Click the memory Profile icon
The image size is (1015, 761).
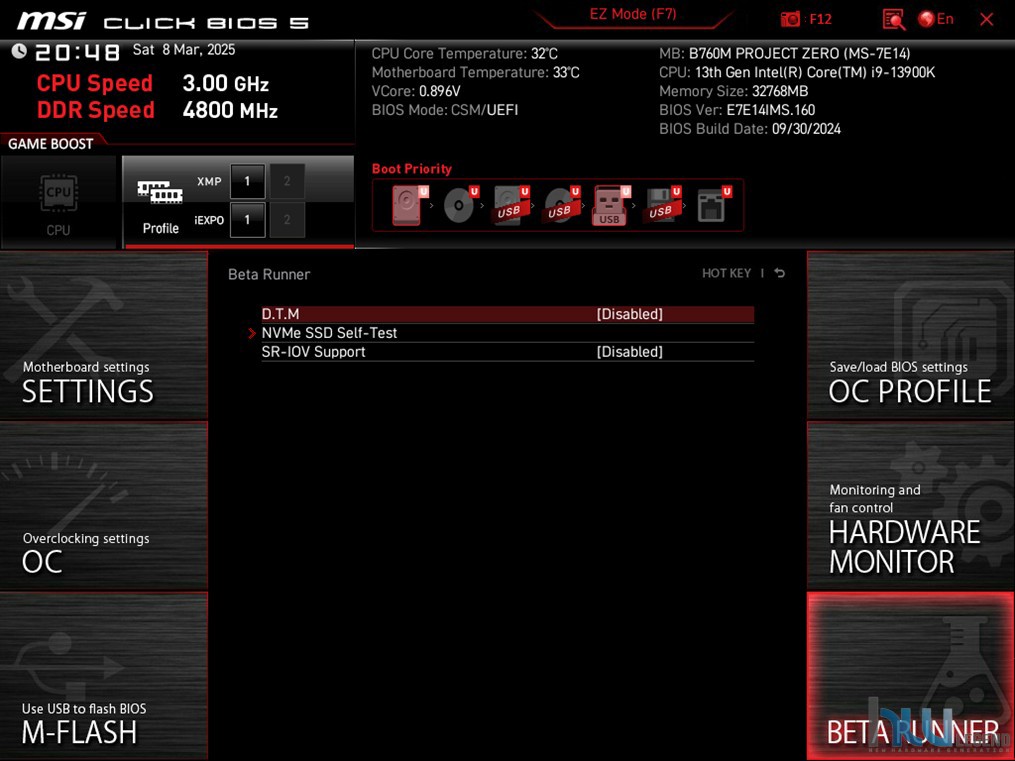tap(160, 192)
